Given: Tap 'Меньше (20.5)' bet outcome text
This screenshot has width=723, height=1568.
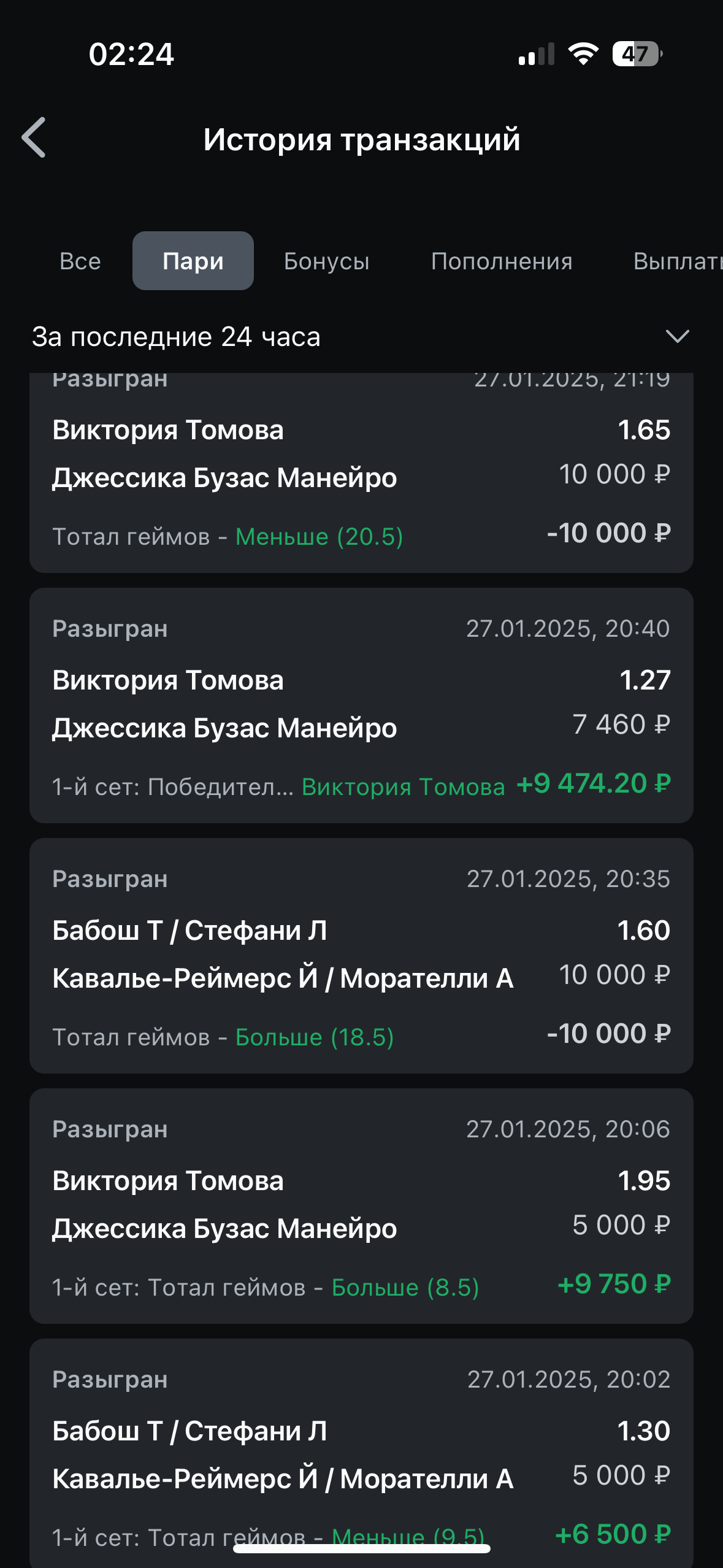Looking at the screenshot, I should coord(319,537).
